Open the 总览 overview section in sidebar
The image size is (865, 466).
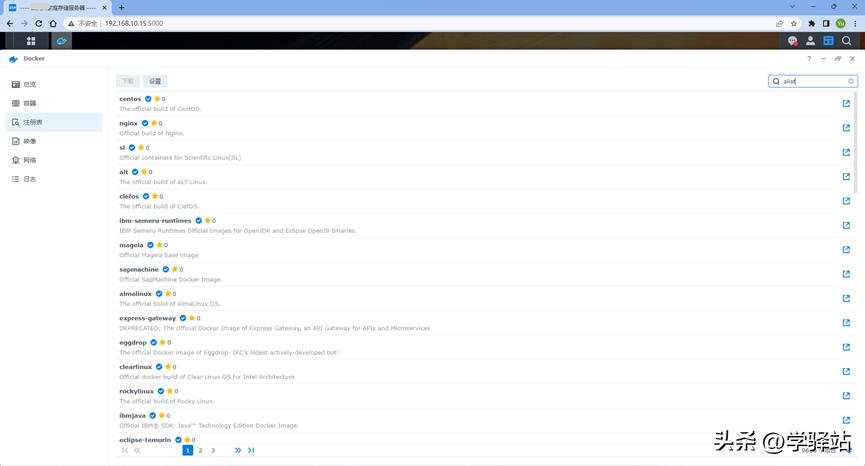pos(30,85)
